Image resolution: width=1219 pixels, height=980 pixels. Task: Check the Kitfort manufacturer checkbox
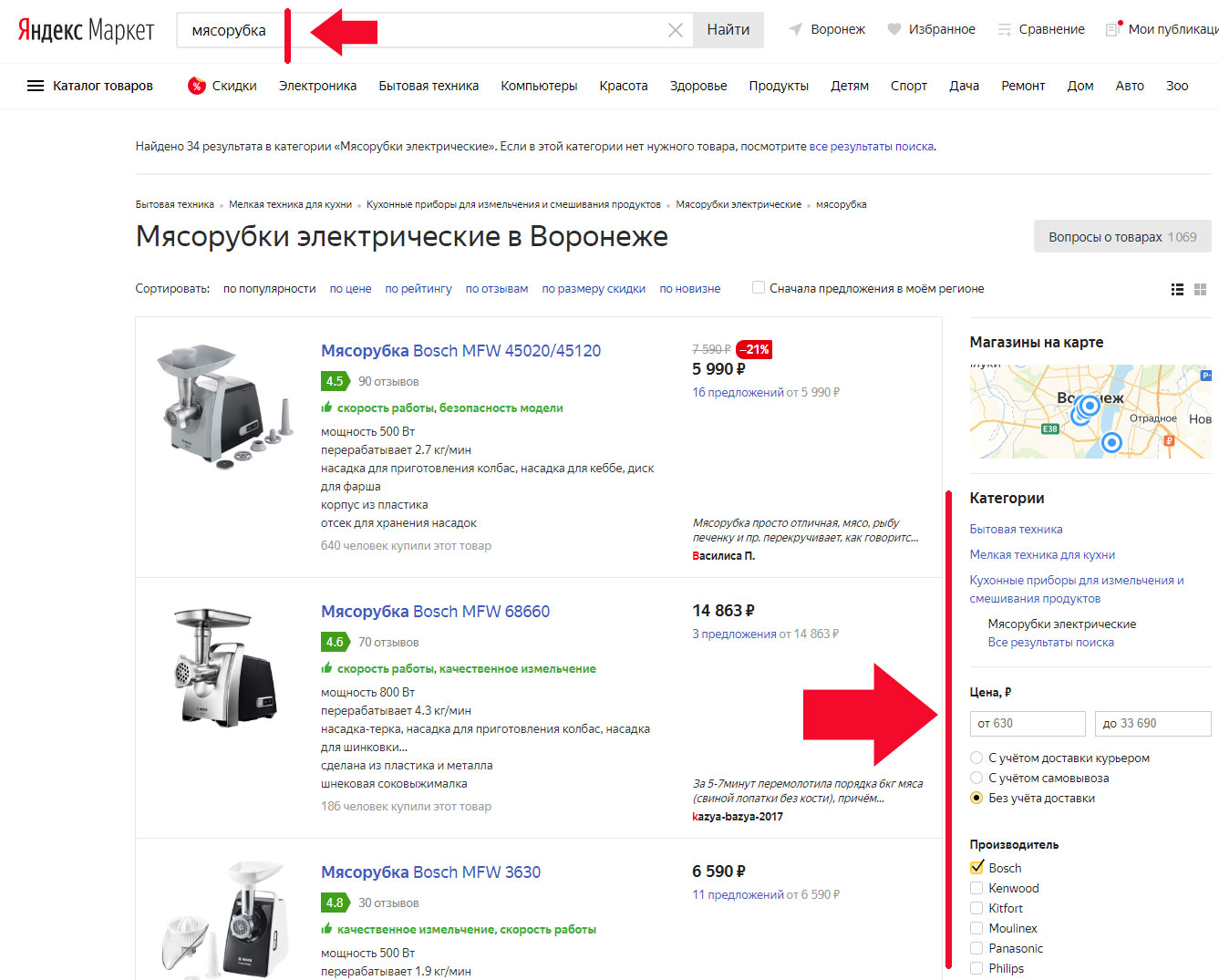click(976, 908)
